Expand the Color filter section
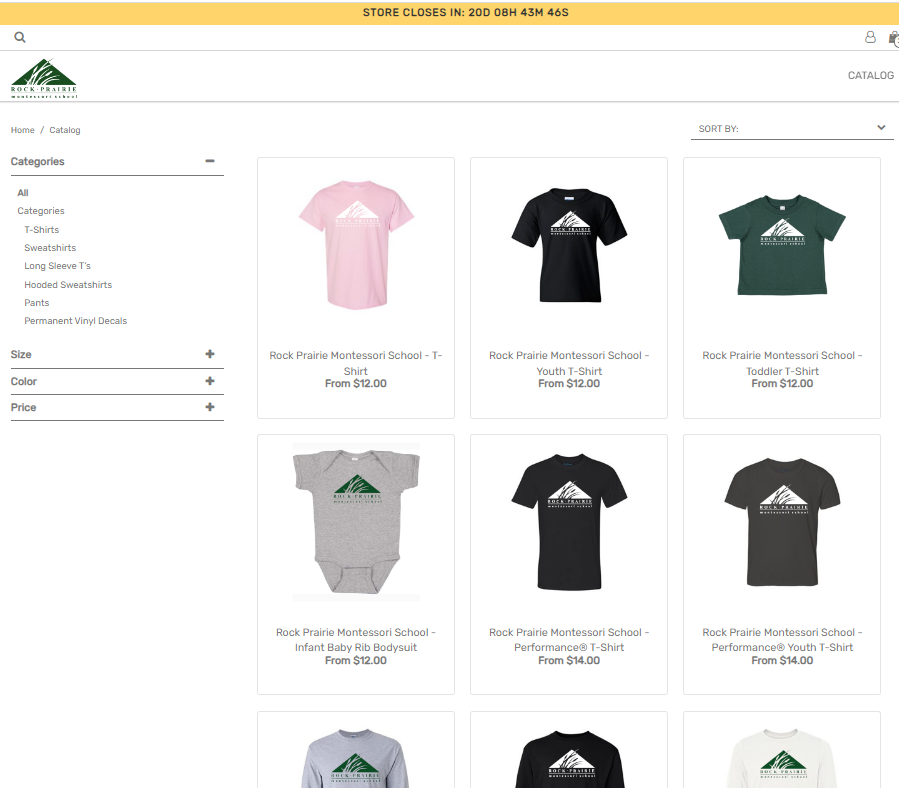This screenshot has width=899, height=788. [210, 381]
